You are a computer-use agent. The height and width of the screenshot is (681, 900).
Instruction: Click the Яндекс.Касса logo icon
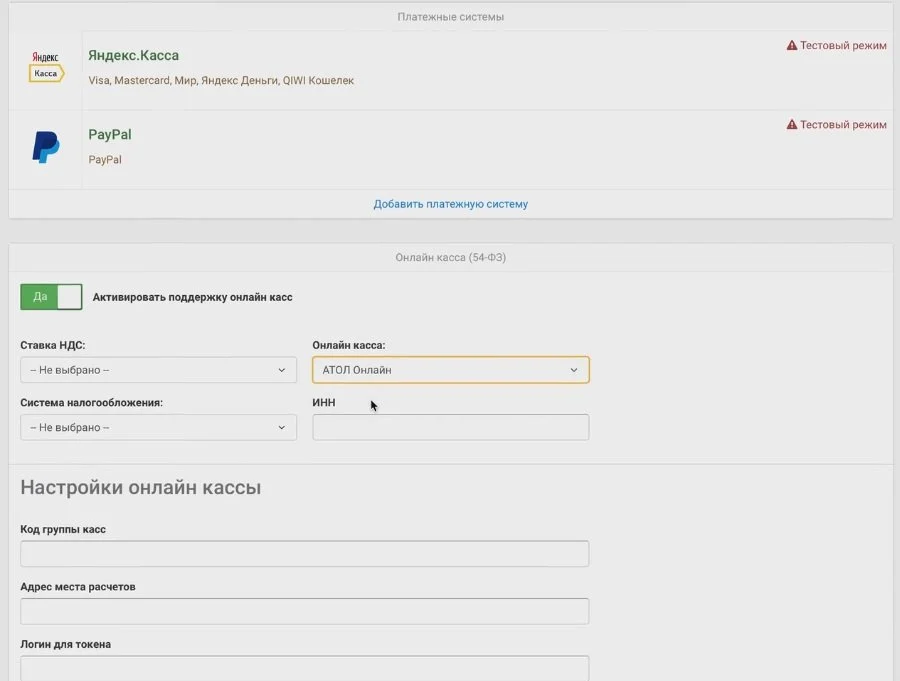46,67
